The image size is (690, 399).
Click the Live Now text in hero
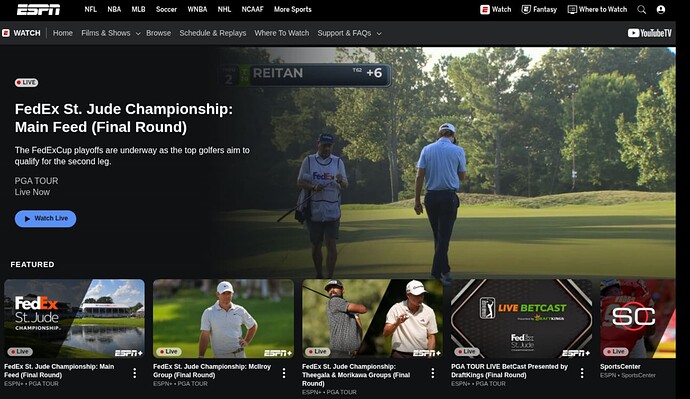coord(32,192)
